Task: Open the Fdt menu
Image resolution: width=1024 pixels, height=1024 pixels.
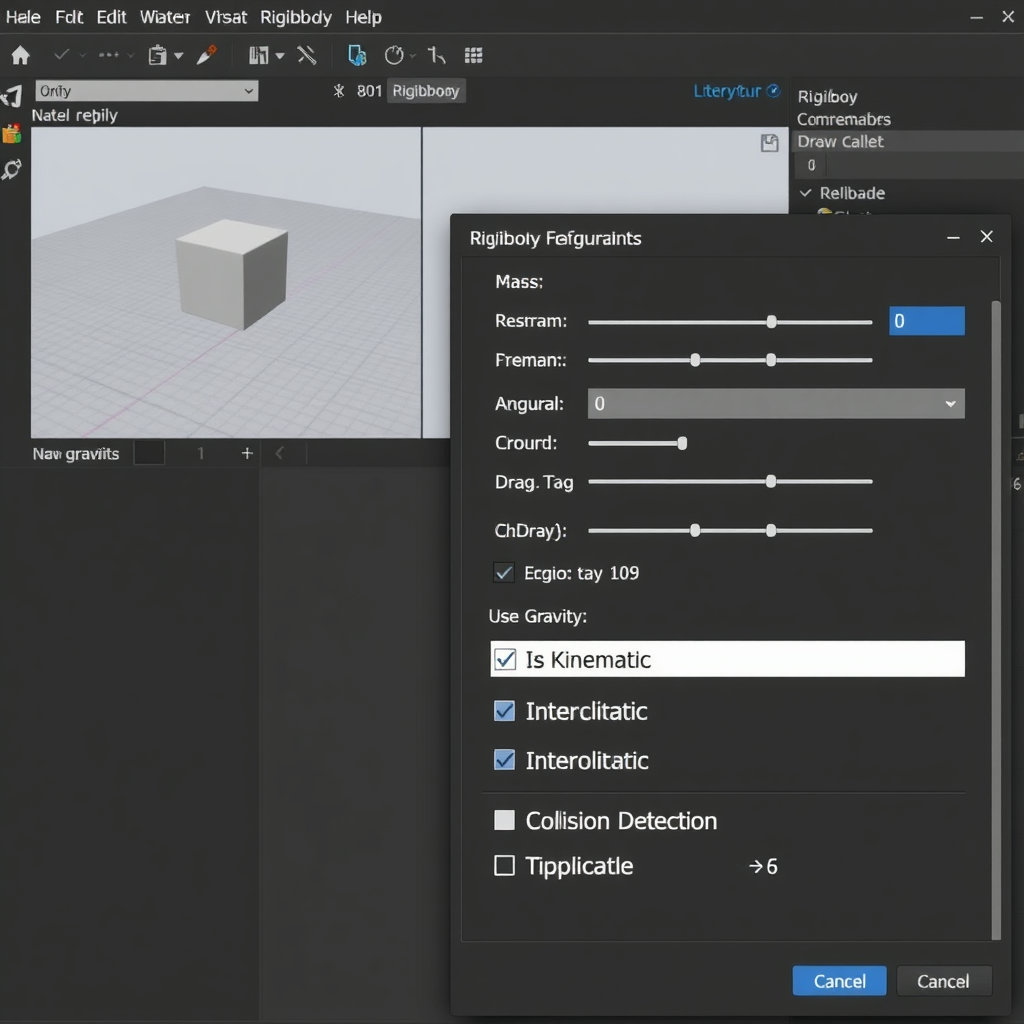Action: [x=69, y=17]
